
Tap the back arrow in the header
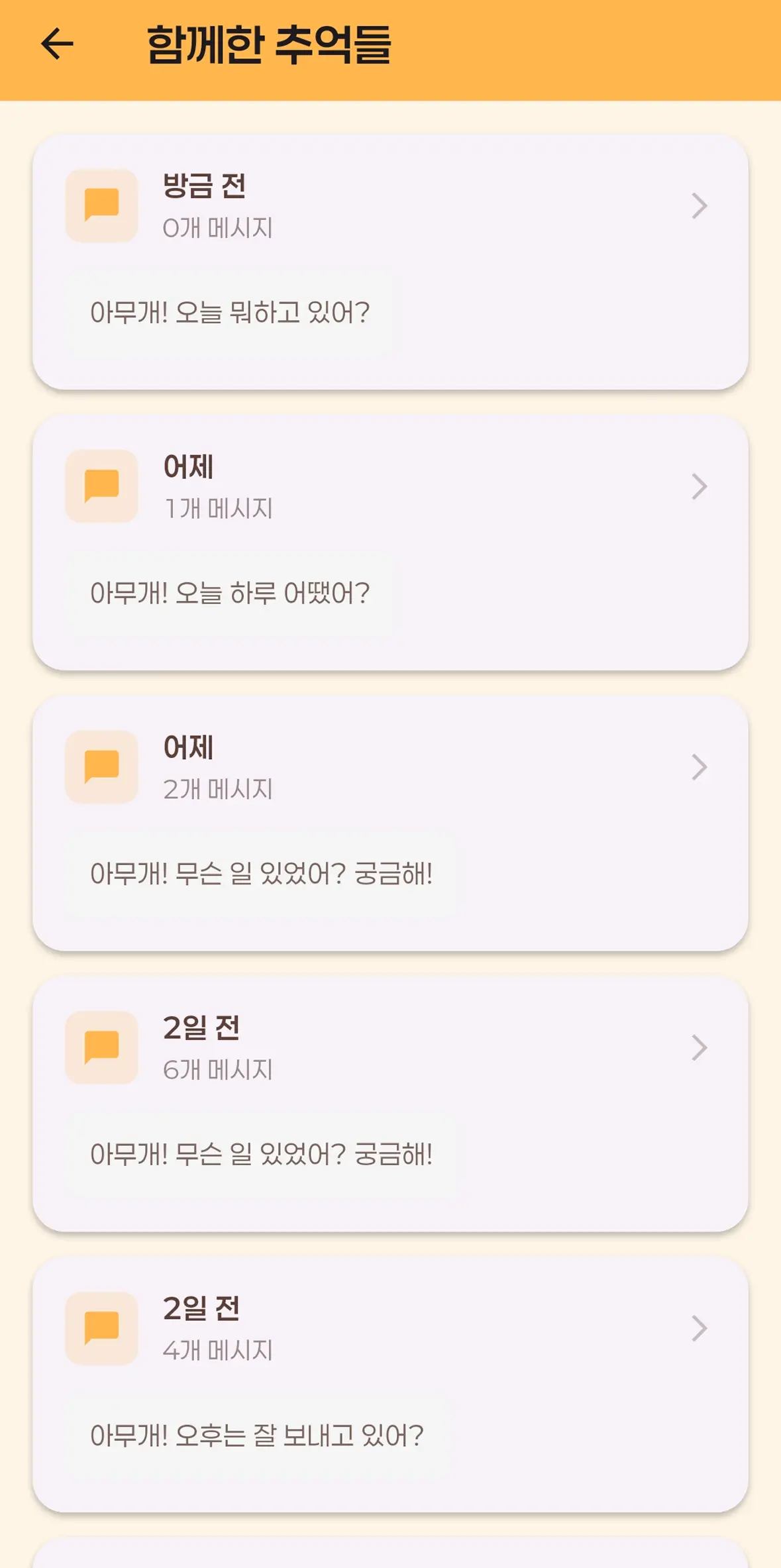(x=57, y=44)
